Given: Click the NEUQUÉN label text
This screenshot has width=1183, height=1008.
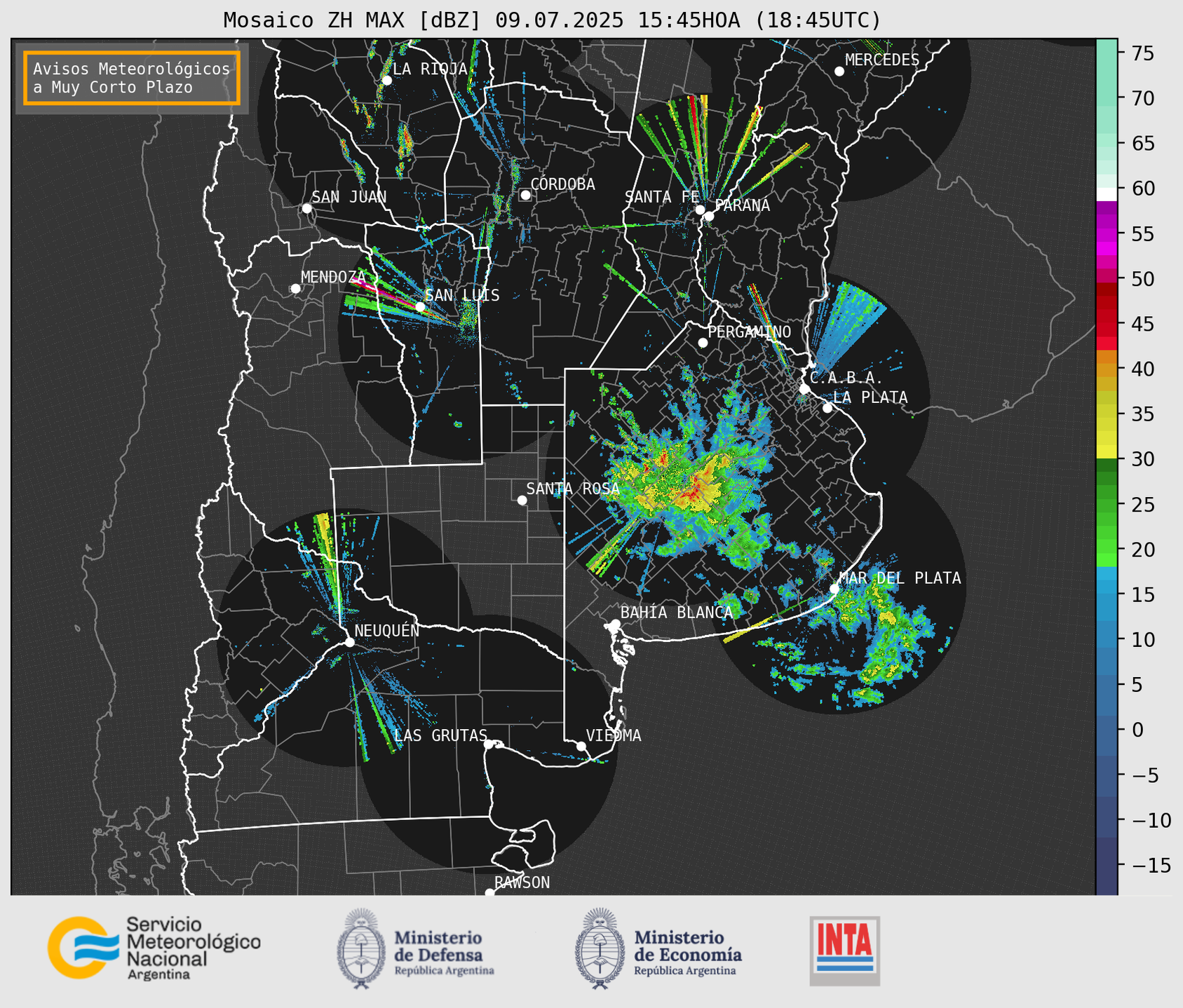Looking at the screenshot, I should click(x=387, y=631).
